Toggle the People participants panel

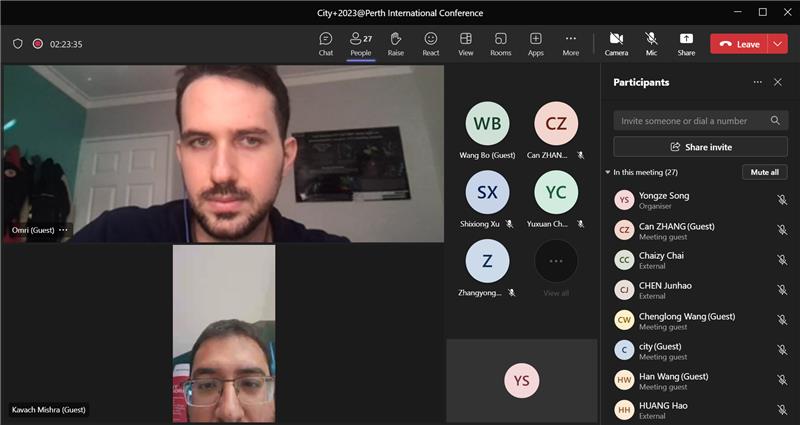coord(360,43)
